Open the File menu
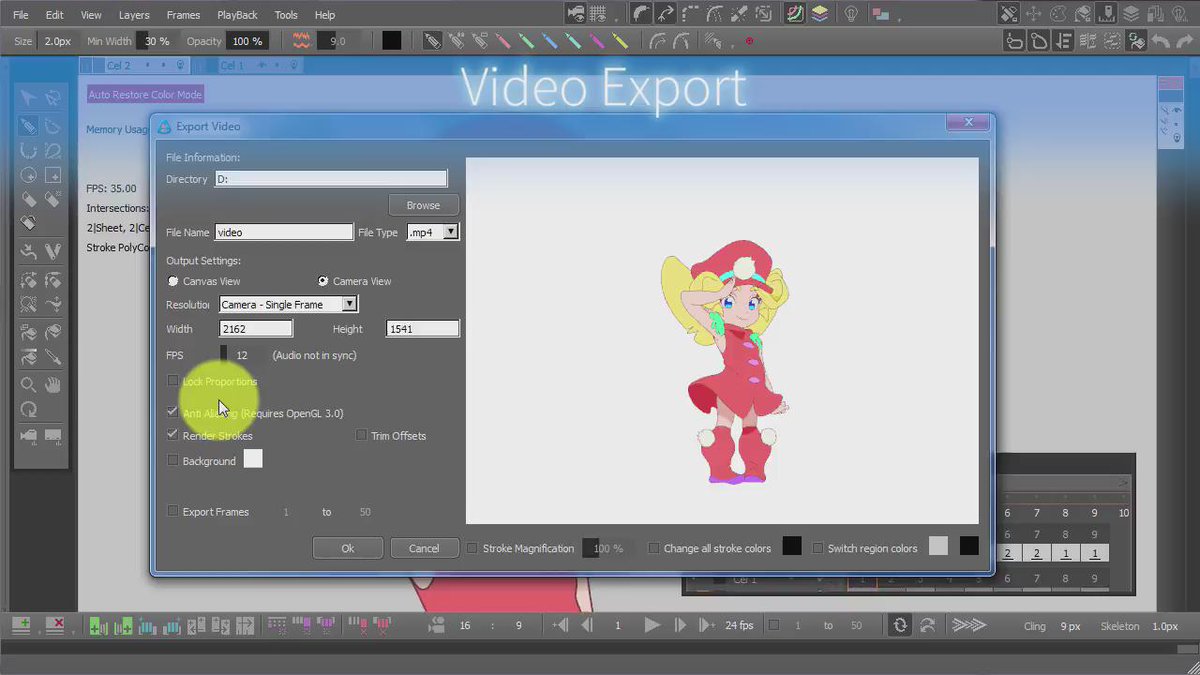The image size is (1200, 675). pos(21,15)
